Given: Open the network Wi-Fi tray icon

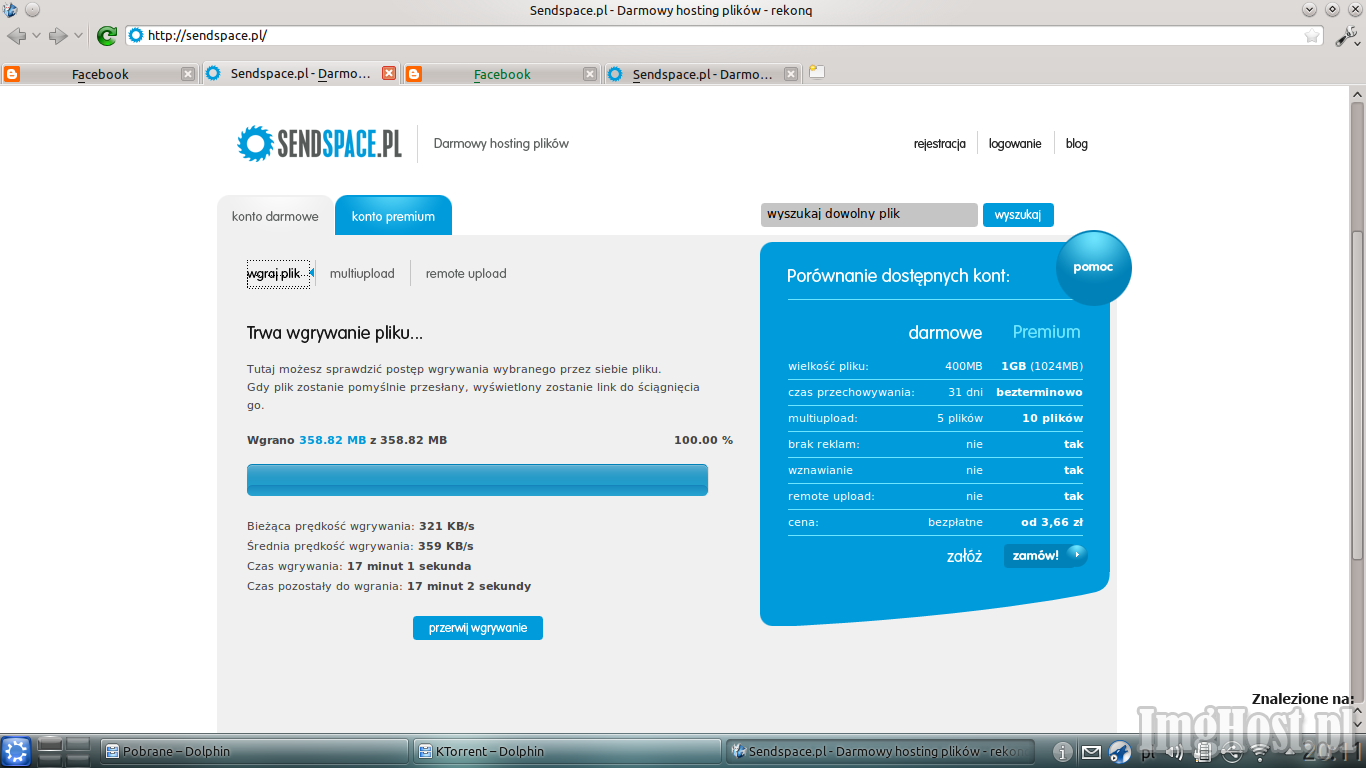Looking at the screenshot, I should click(x=1260, y=752).
